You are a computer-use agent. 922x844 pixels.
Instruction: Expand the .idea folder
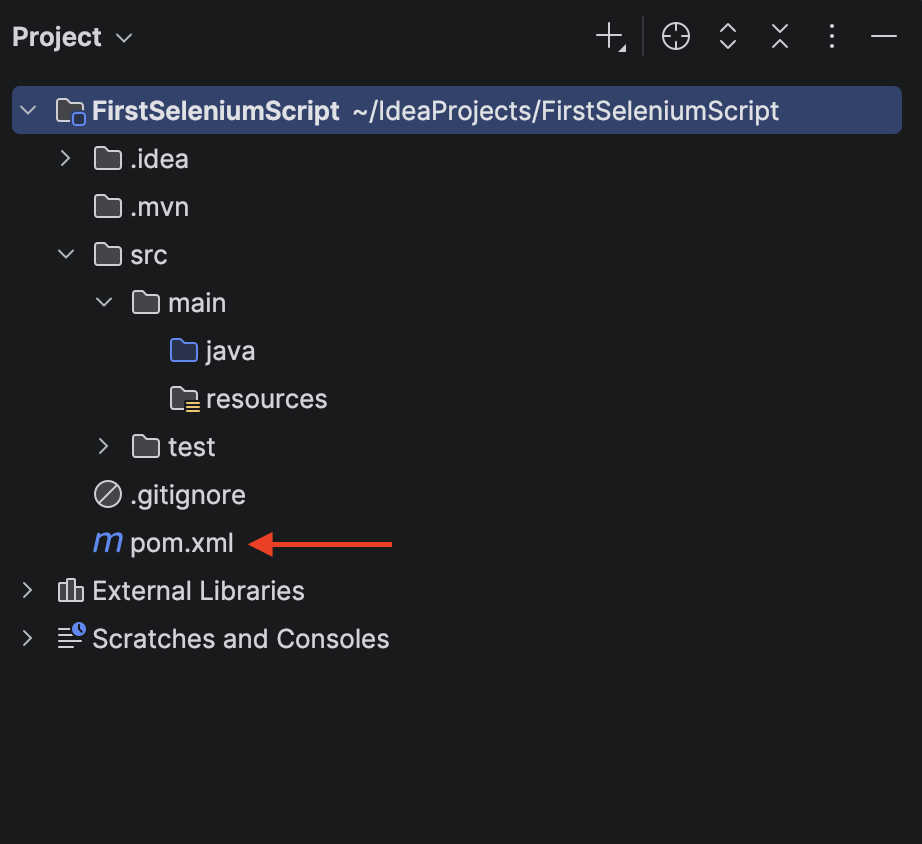click(64, 158)
